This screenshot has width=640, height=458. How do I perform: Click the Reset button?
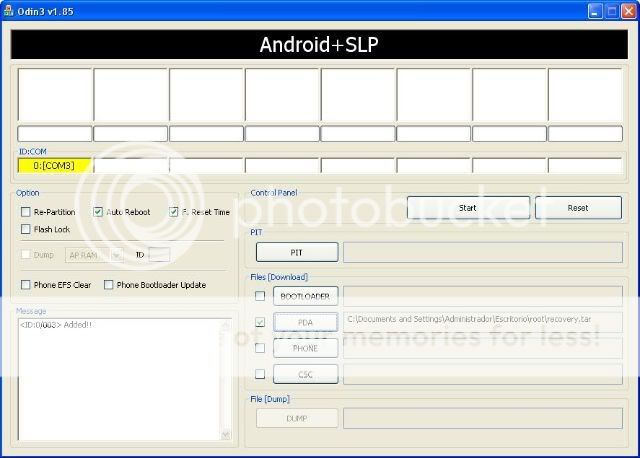[x=578, y=208]
